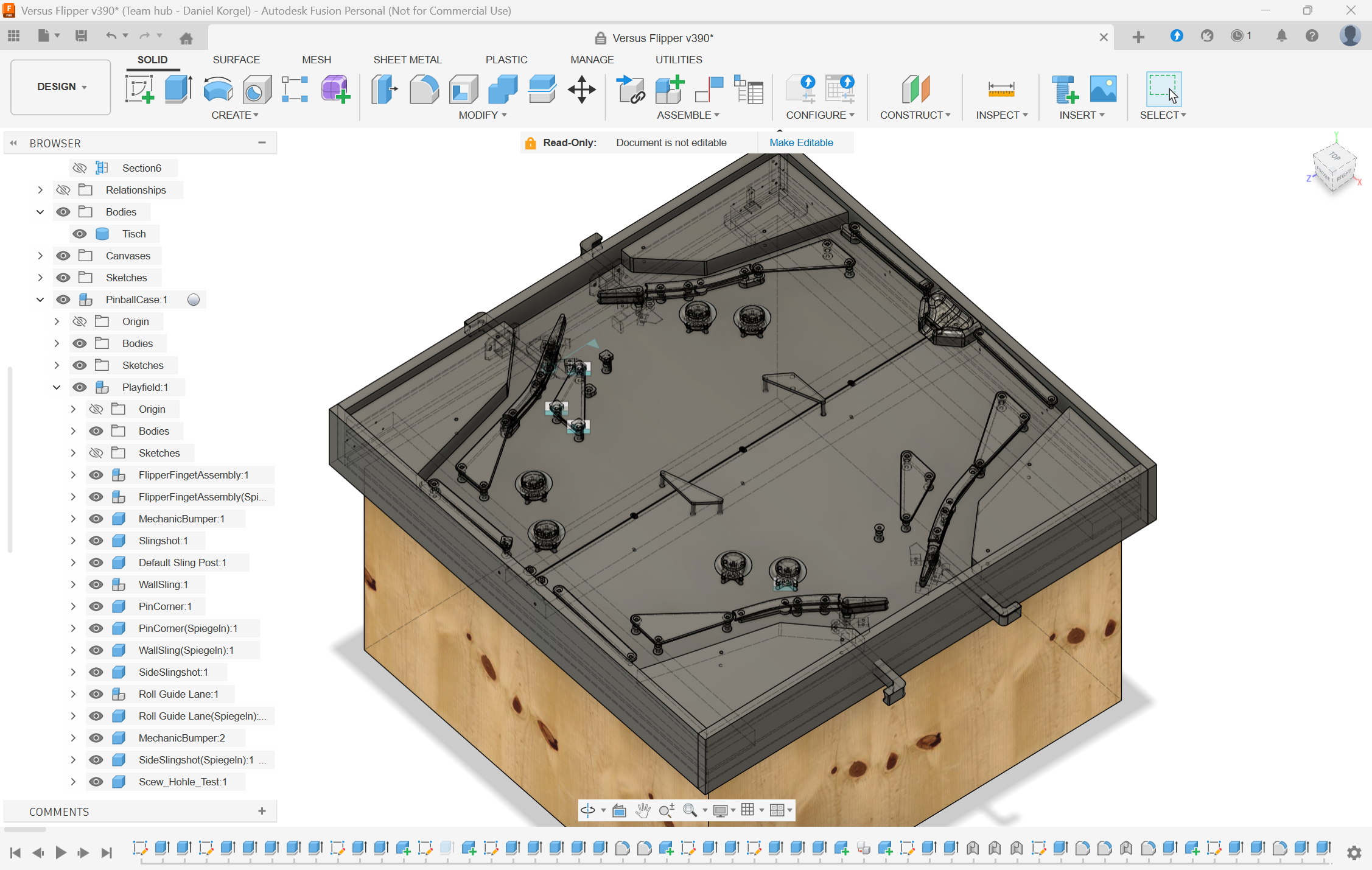
Task: Collapse the Playfield:1 component tree
Action: click(57, 387)
